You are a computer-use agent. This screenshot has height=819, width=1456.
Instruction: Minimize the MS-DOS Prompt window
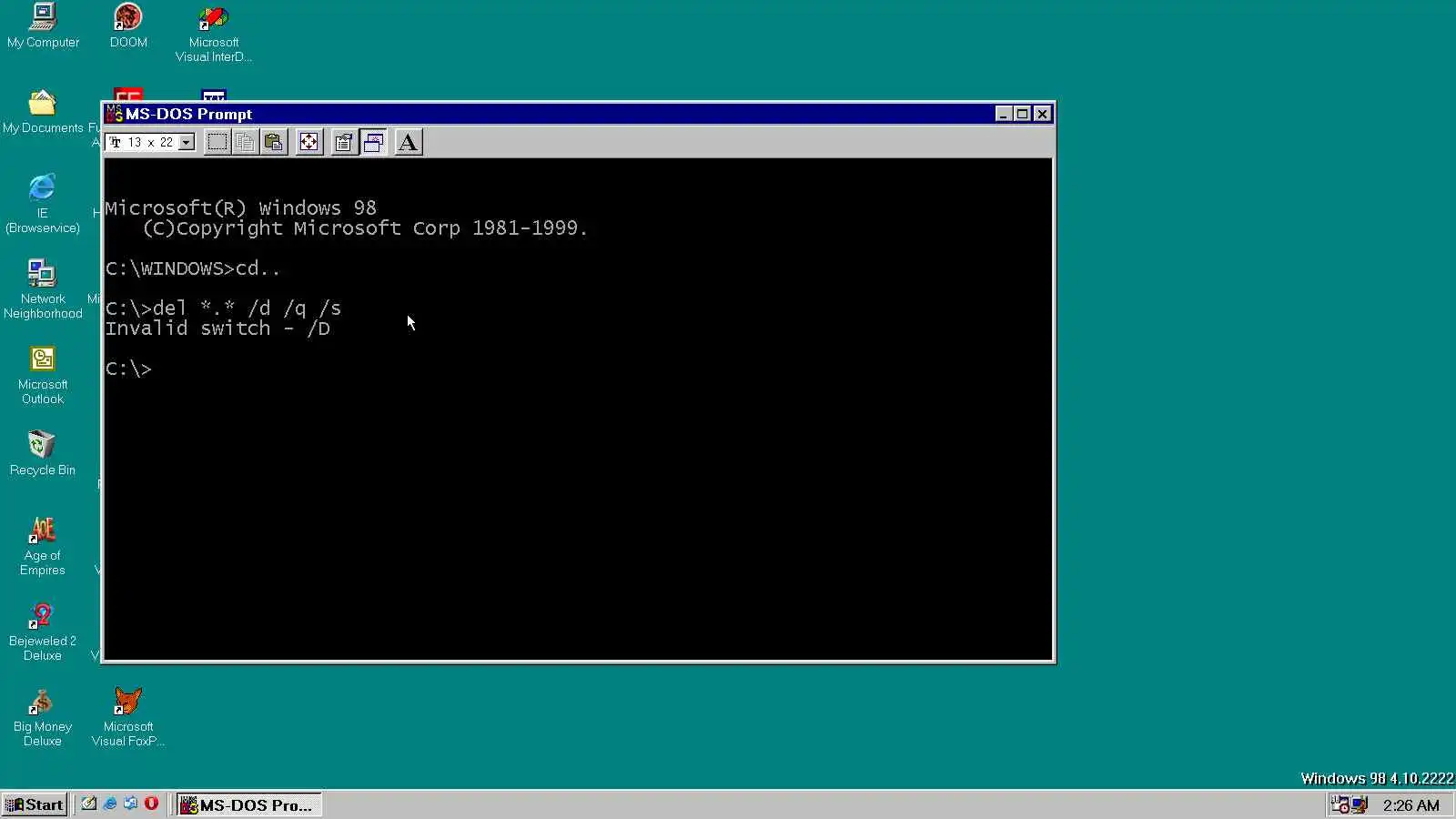click(x=1004, y=114)
